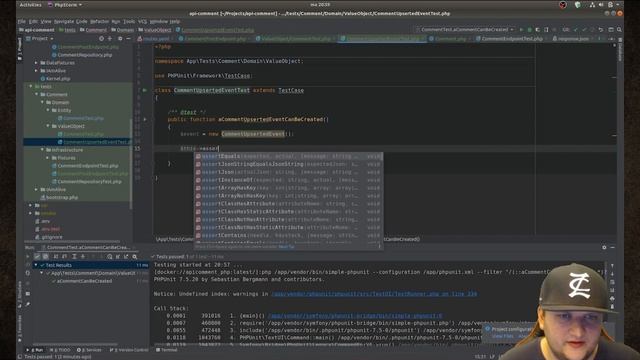
Task: Select aCommentCanBeCreated in test results tree
Action: 84,281
